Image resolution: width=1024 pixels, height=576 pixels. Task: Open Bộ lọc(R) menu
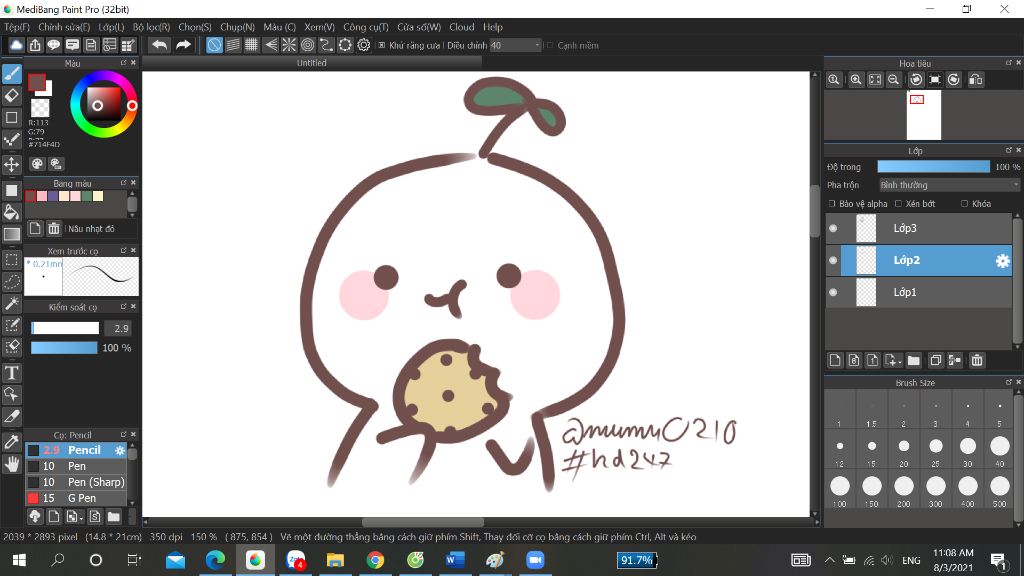click(x=152, y=27)
